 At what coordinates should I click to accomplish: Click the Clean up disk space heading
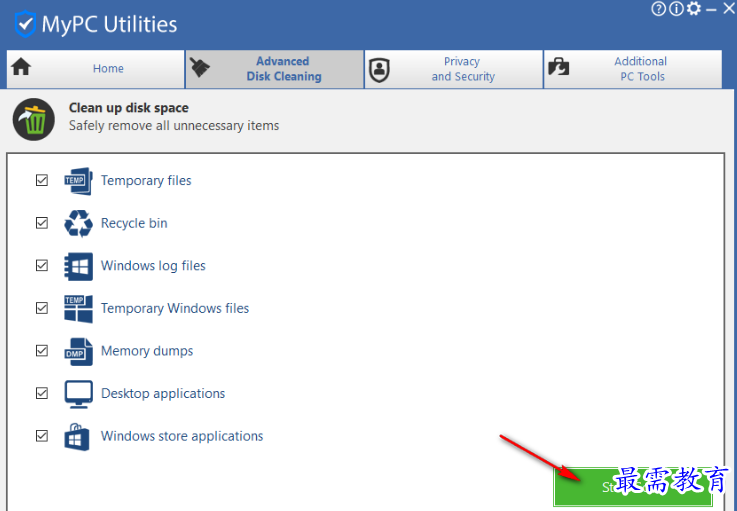point(129,108)
